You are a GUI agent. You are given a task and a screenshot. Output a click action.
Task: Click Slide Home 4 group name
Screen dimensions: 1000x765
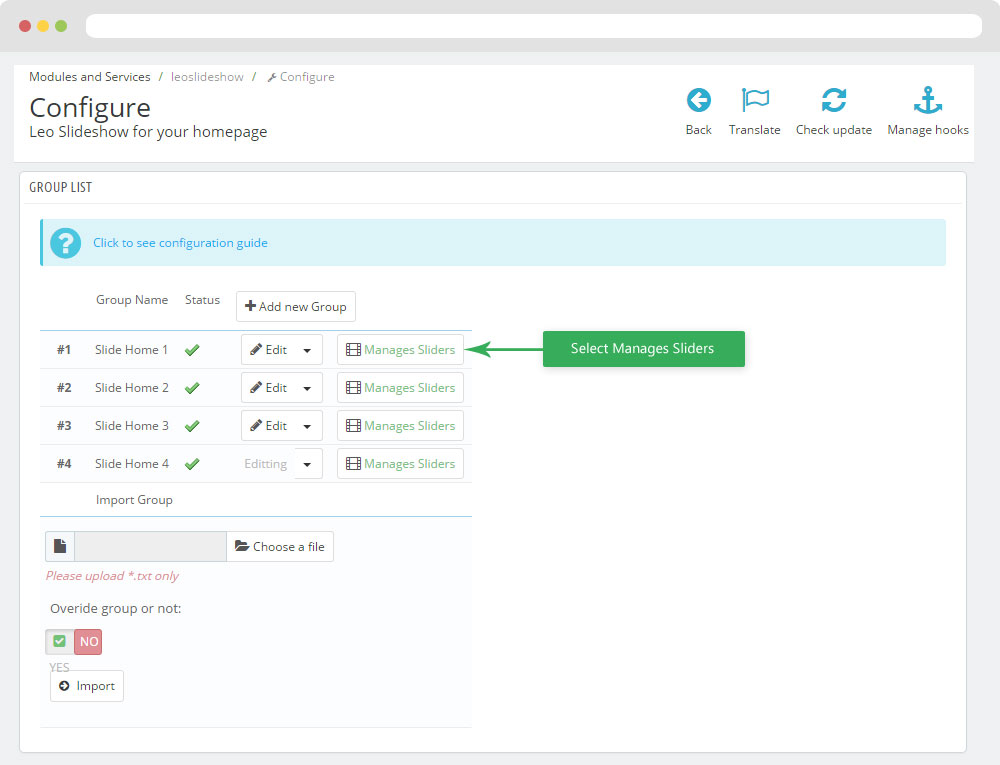coord(132,464)
